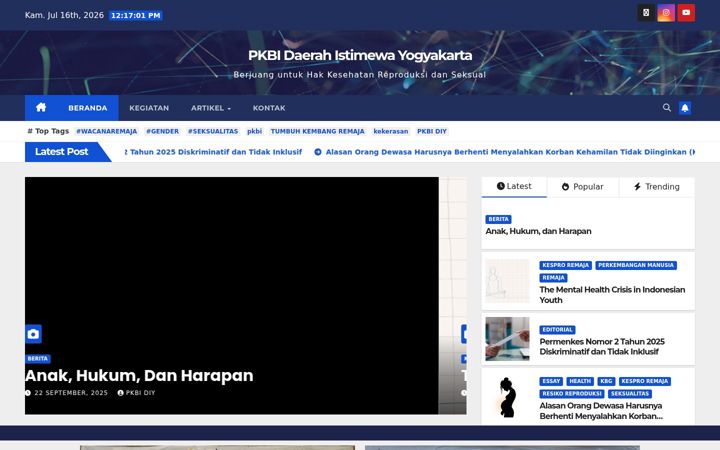Click the # Top Tags label
The image size is (720, 450).
pyautogui.click(x=48, y=131)
